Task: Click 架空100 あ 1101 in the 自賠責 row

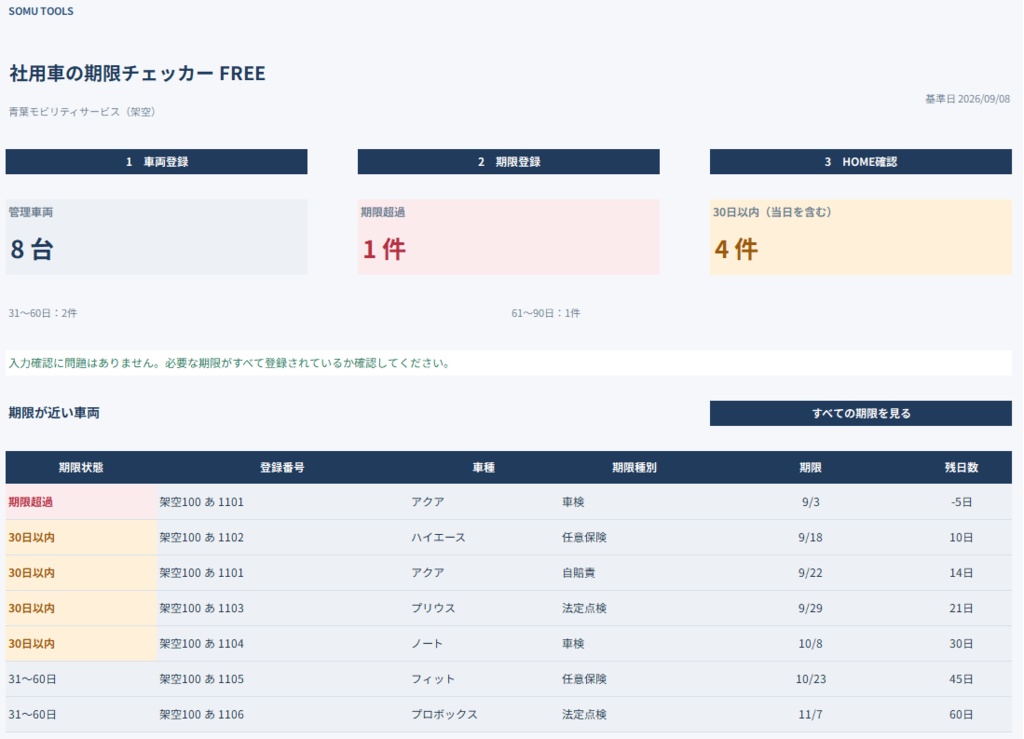Action: [201, 573]
